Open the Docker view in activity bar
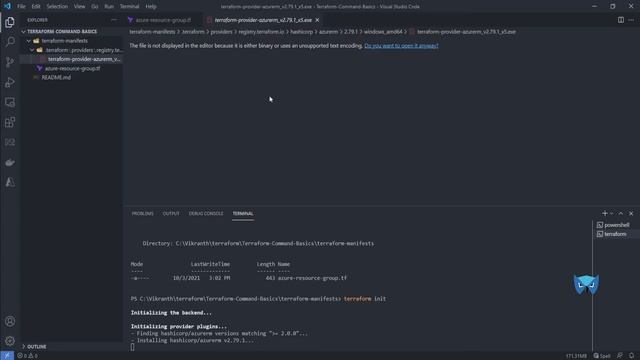The height and width of the screenshot is (360, 640). click(10, 162)
